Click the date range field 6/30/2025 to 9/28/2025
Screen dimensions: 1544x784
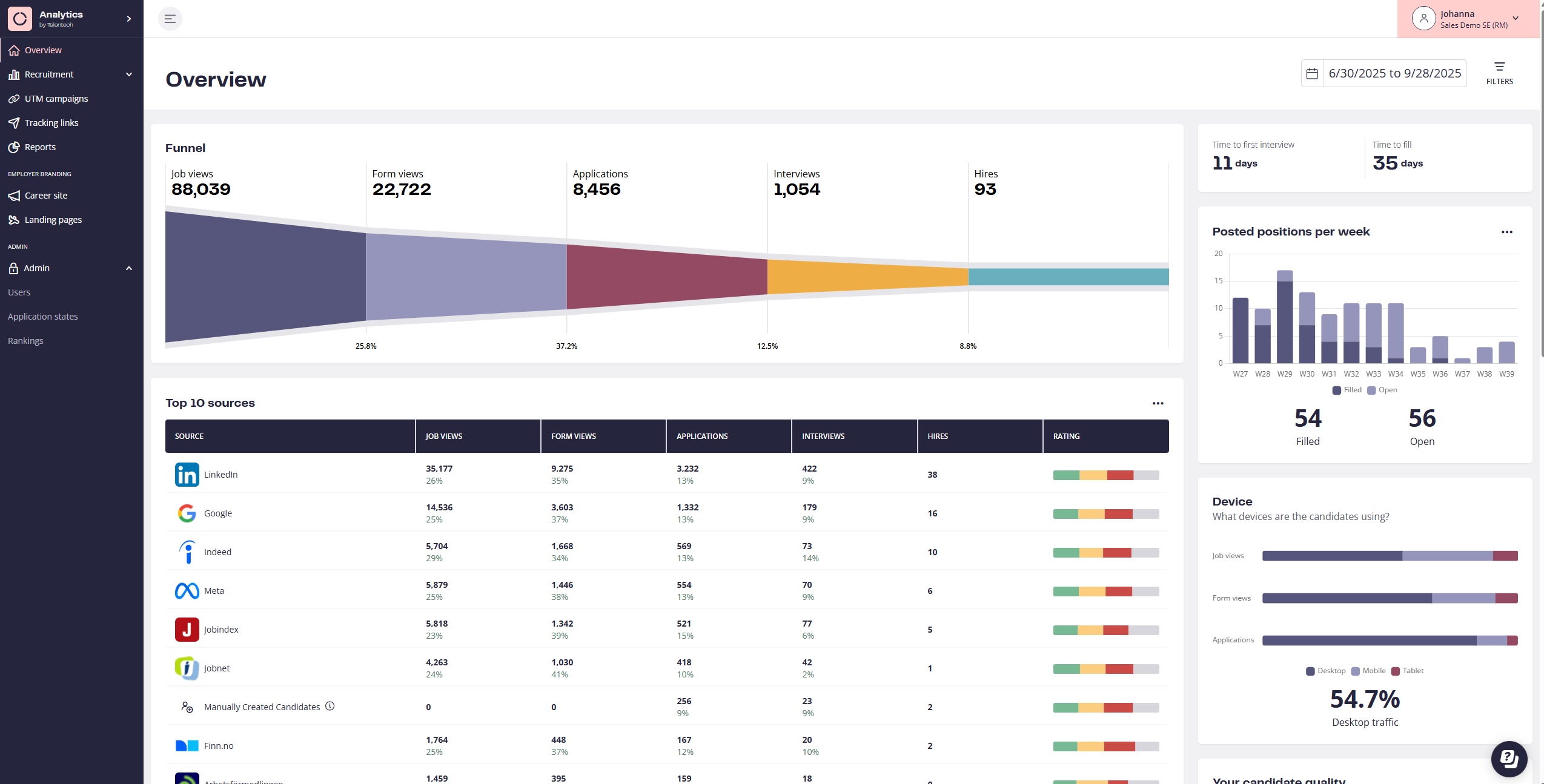pyautogui.click(x=1394, y=73)
